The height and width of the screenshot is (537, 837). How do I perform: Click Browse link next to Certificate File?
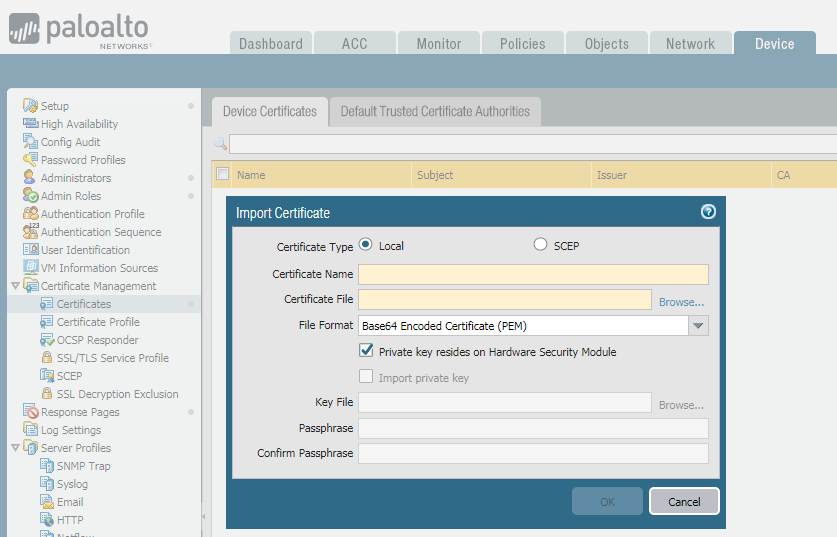[681, 301]
